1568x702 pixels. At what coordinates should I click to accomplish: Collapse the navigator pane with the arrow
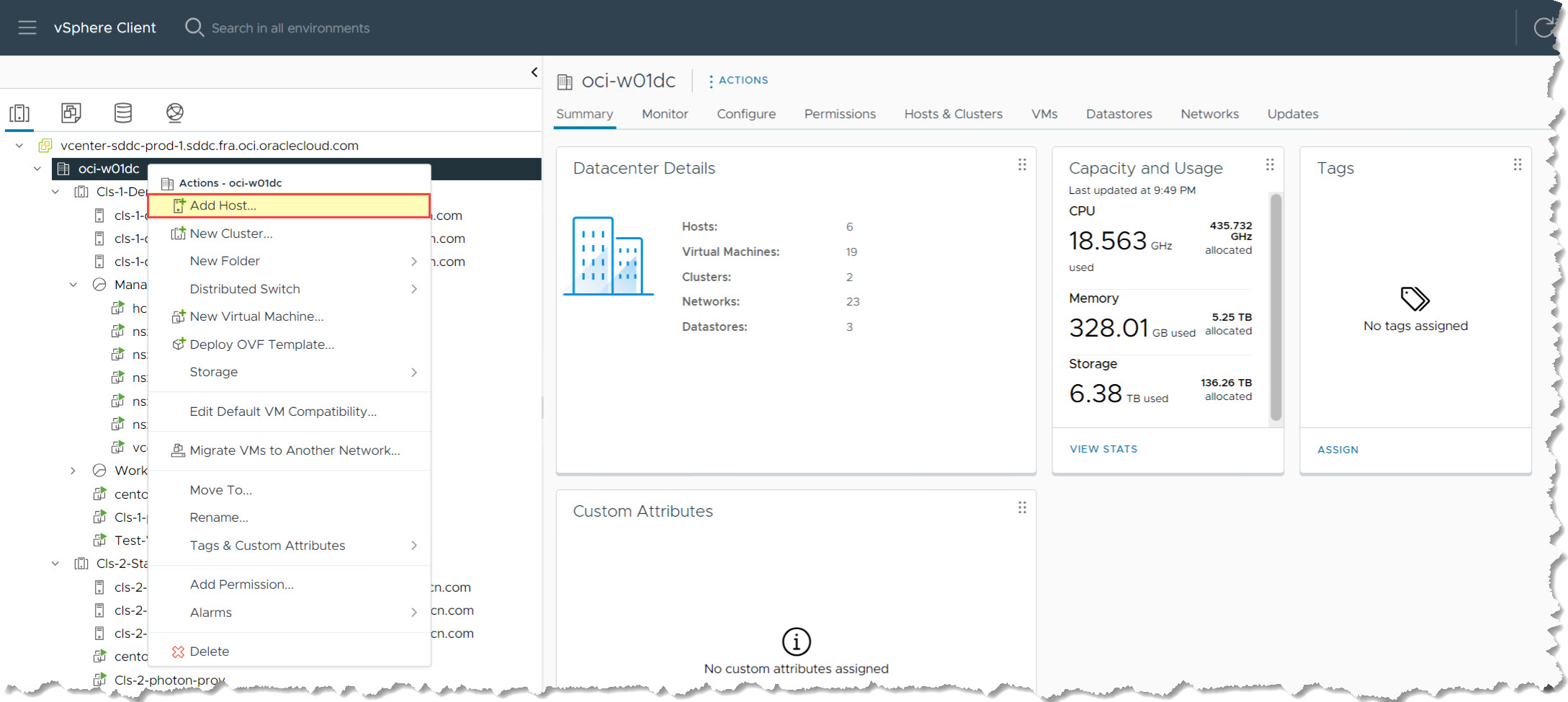tap(534, 72)
